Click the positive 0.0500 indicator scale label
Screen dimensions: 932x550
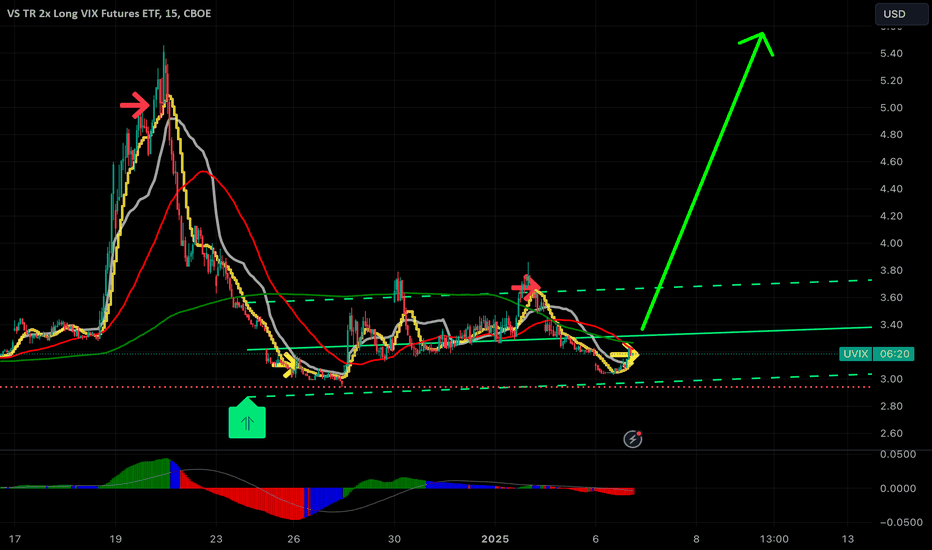(x=898, y=454)
